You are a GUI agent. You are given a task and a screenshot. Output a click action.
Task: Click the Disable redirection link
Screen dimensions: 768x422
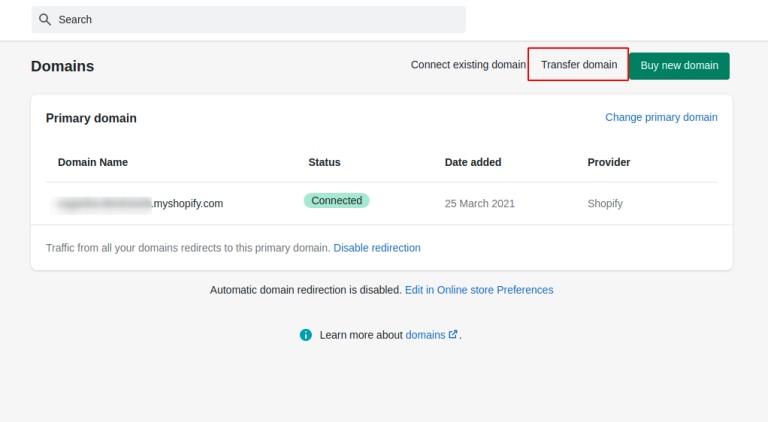(377, 248)
